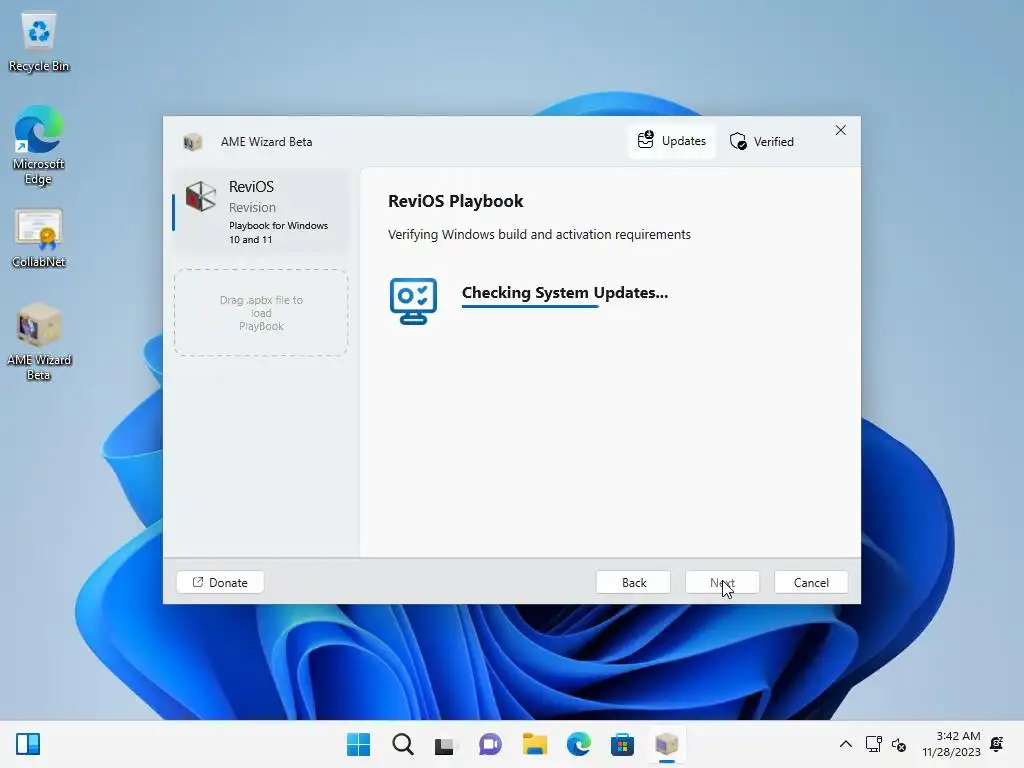Open the Chat app on taskbar
Image resolution: width=1024 pixels, height=768 pixels.
click(x=490, y=744)
